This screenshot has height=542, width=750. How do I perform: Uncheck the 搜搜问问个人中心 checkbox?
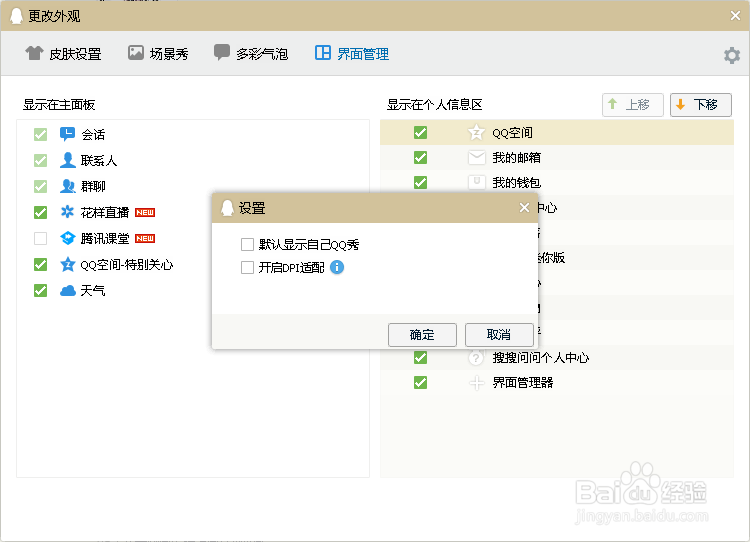[x=420, y=357]
